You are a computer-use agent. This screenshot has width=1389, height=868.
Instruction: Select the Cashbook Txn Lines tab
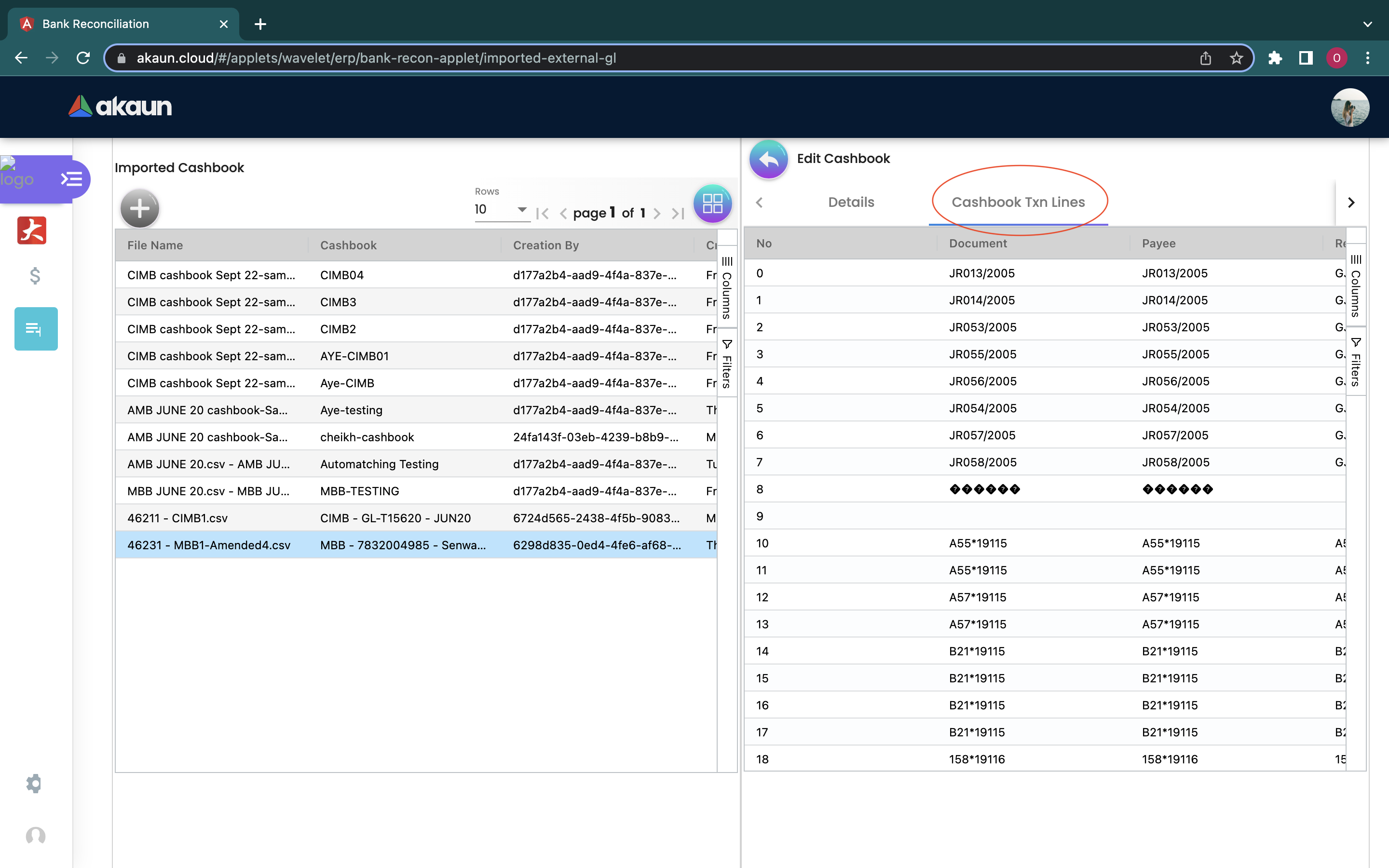pos(1018,202)
